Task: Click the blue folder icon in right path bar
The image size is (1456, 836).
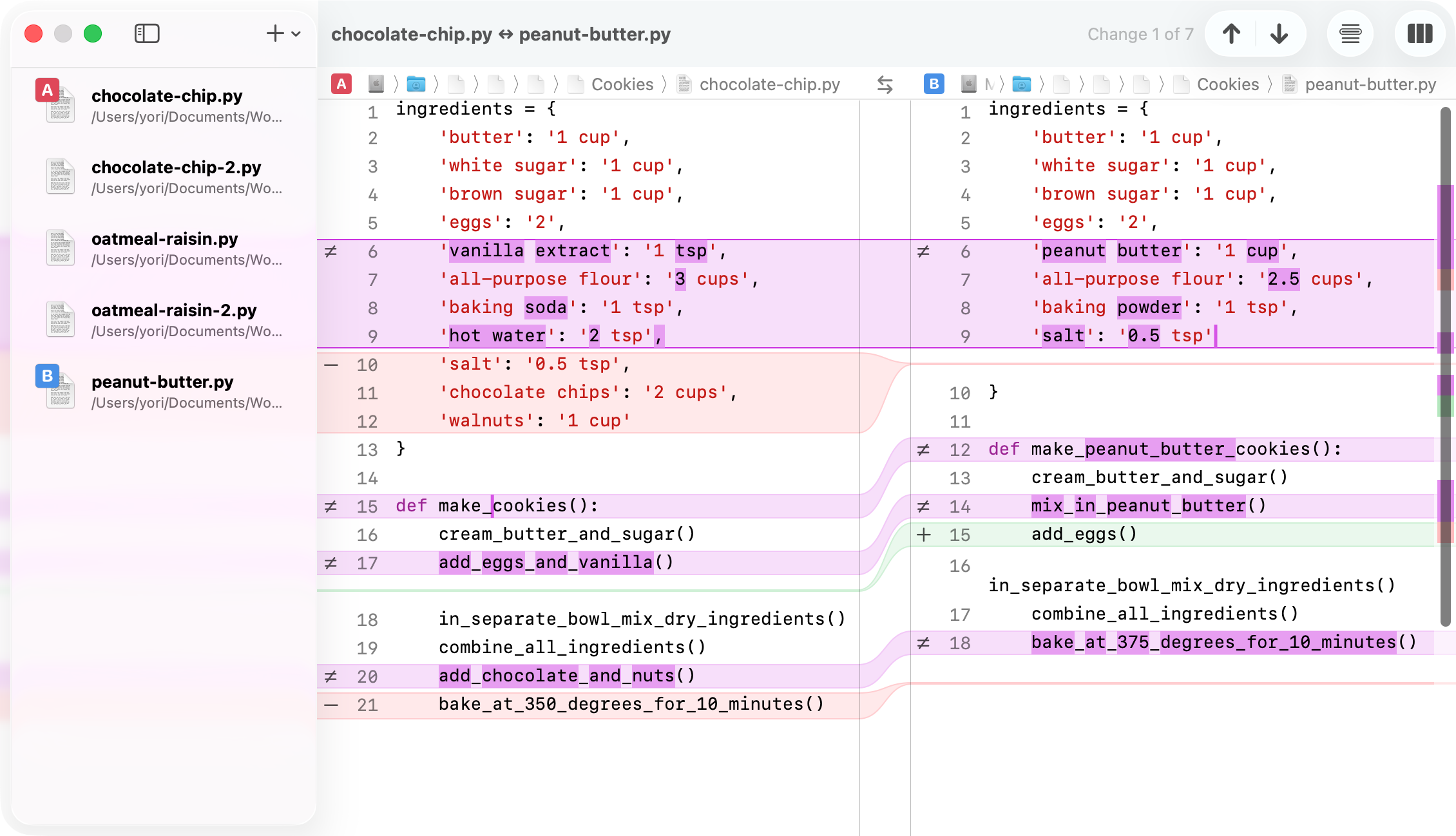Action: click(1022, 84)
